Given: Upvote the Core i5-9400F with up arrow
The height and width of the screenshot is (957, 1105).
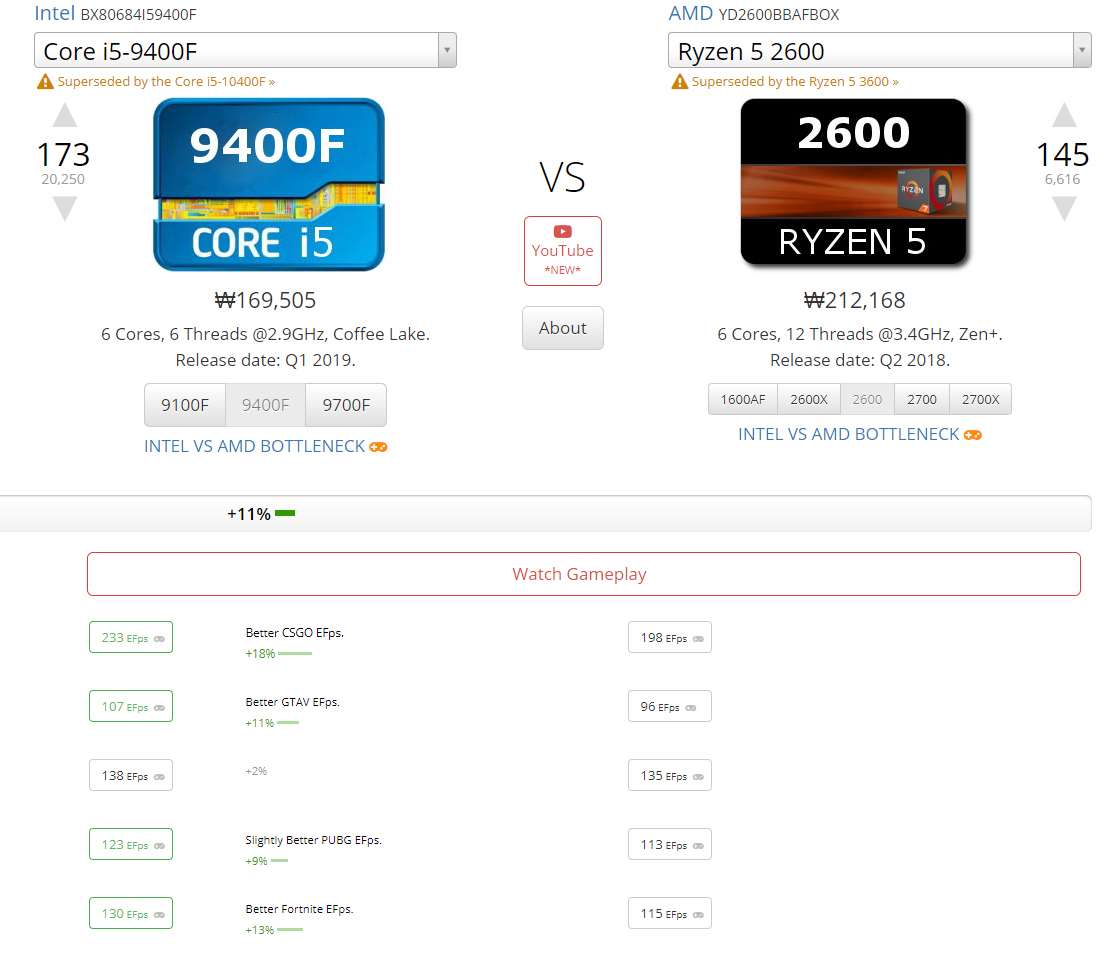Looking at the screenshot, I should tap(64, 116).
